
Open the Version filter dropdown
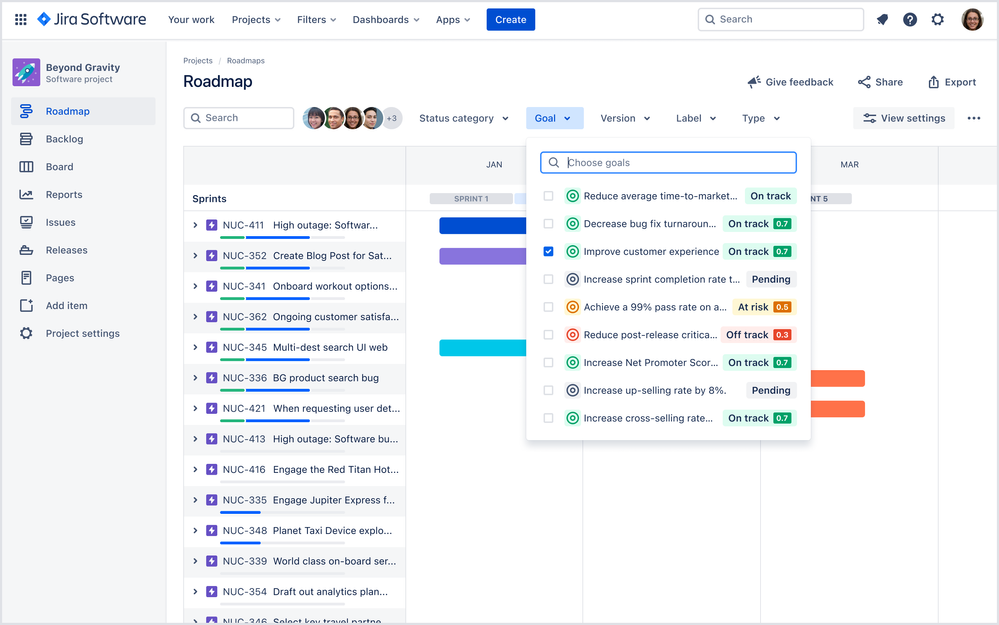(x=625, y=118)
